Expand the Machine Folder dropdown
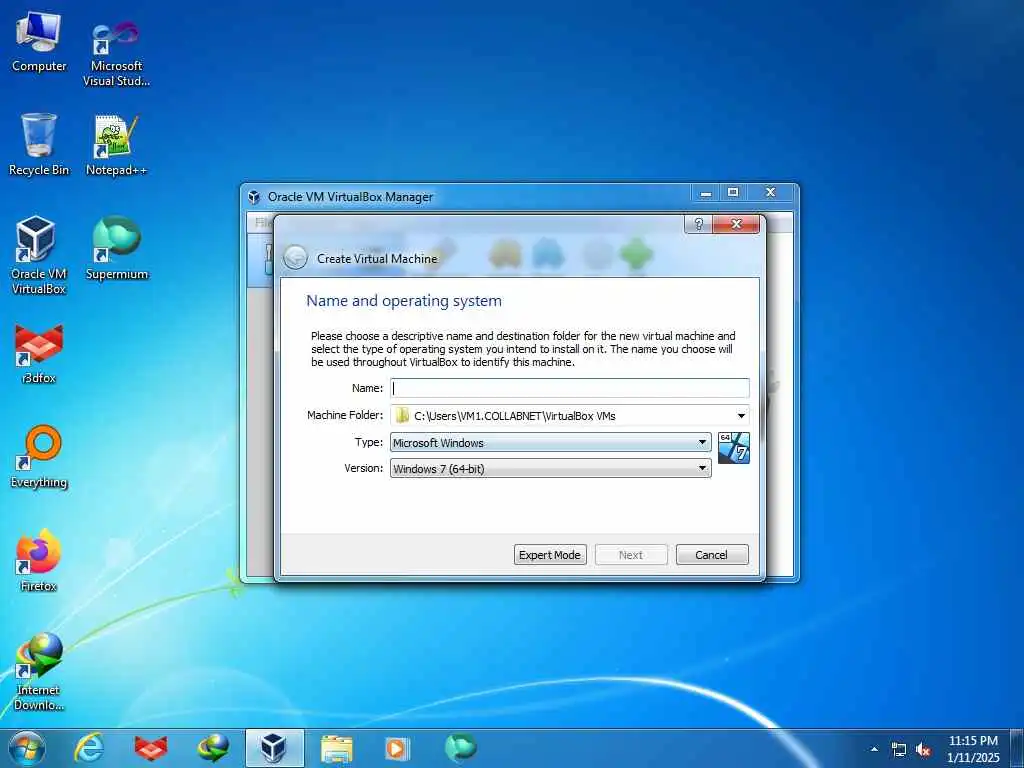Viewport: 1024px width, 768px height. coord(741,415)
